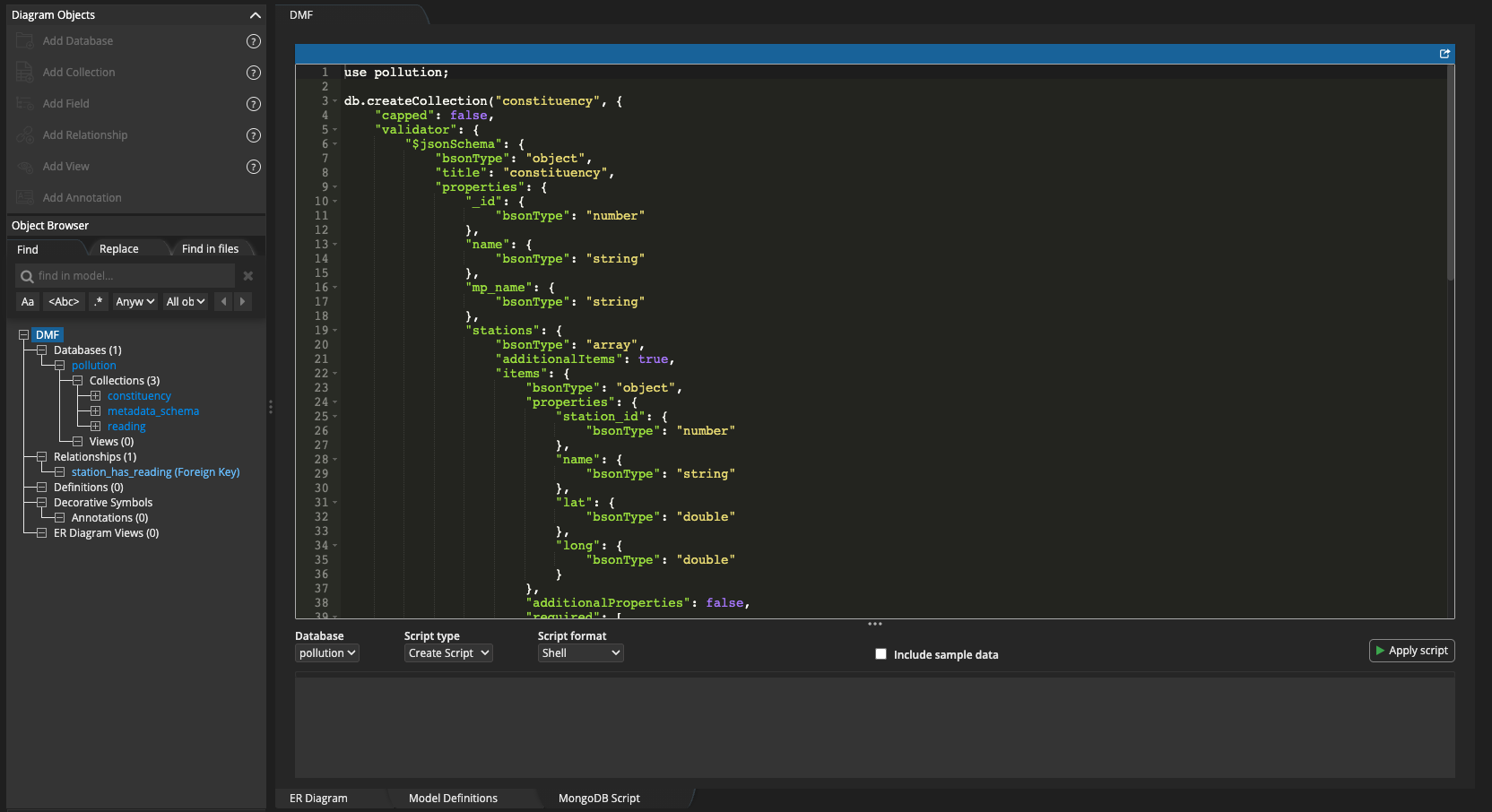Click the help icon next to Add Database
1492x812 pixels.
(x=254, y=41)
